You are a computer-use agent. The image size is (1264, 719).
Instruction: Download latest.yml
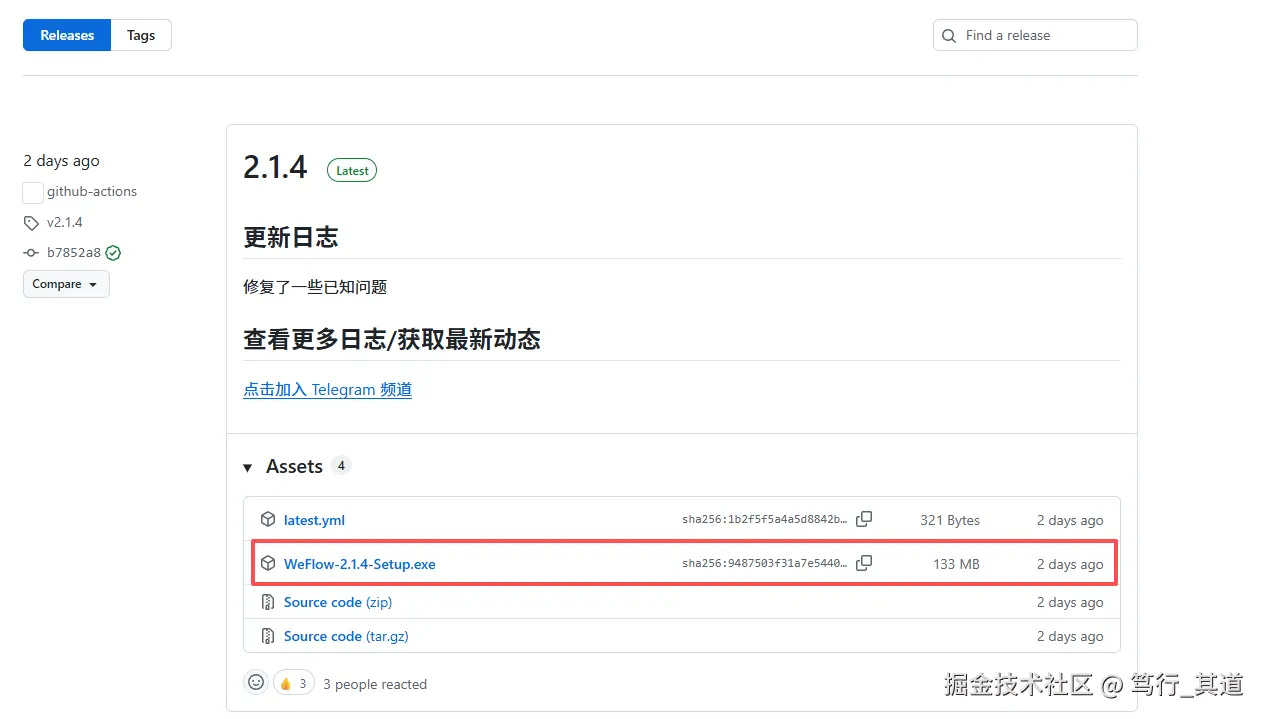314,520
